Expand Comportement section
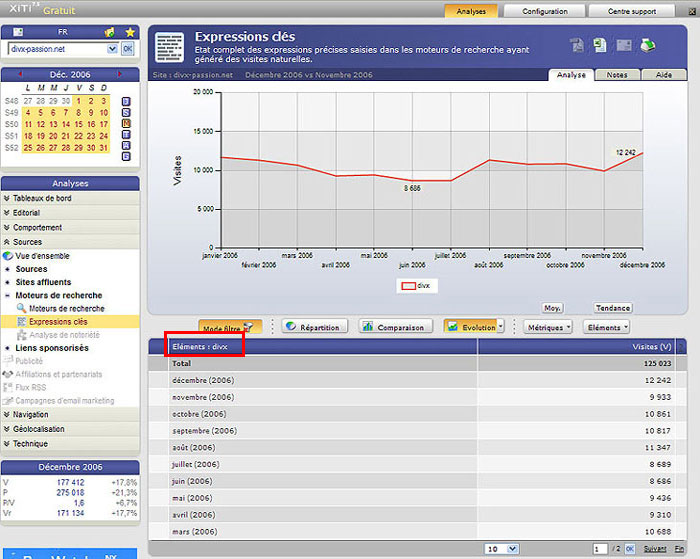Image resolution: width=700 pixels, height=559 pixels. click(x=70, y=228)
